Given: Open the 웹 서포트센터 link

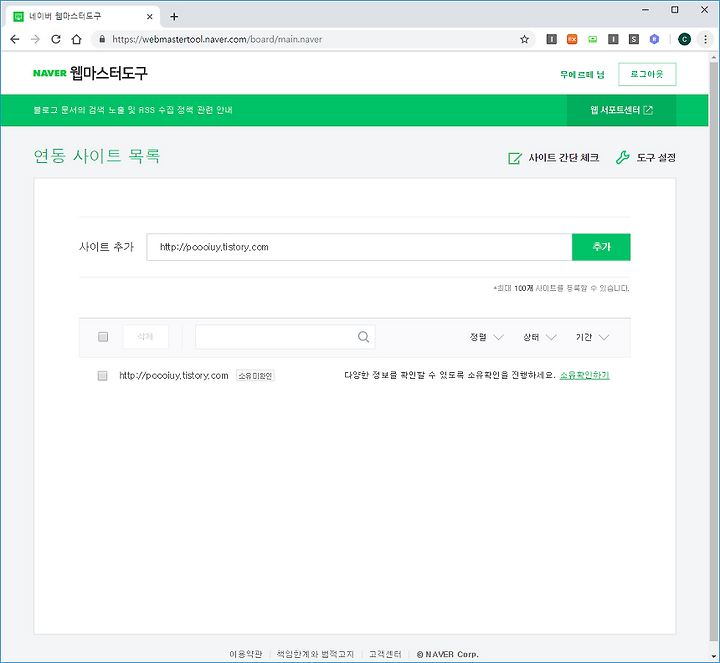Looking at the screenshot, I should [x=621, y=110].
